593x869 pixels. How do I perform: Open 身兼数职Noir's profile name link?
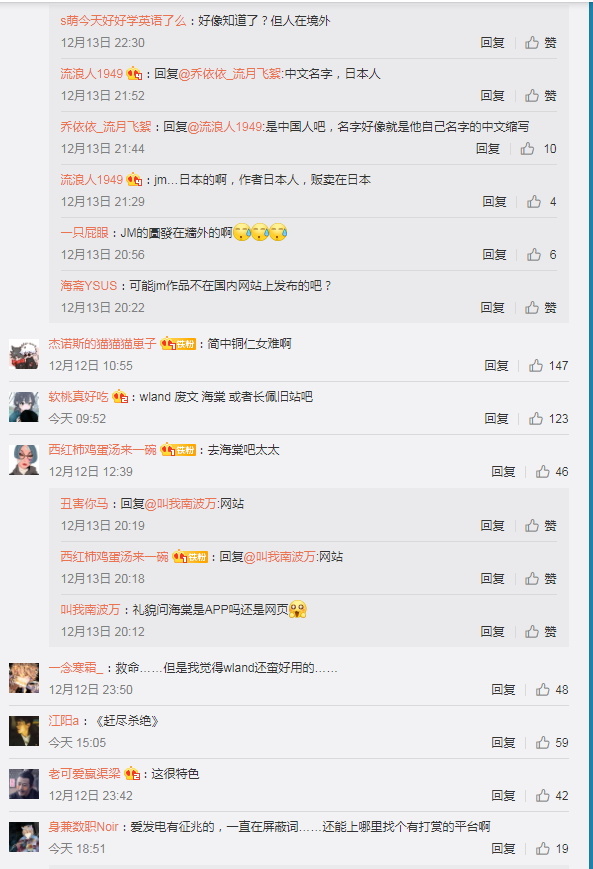pyautogui.click(x=83, y=827)
